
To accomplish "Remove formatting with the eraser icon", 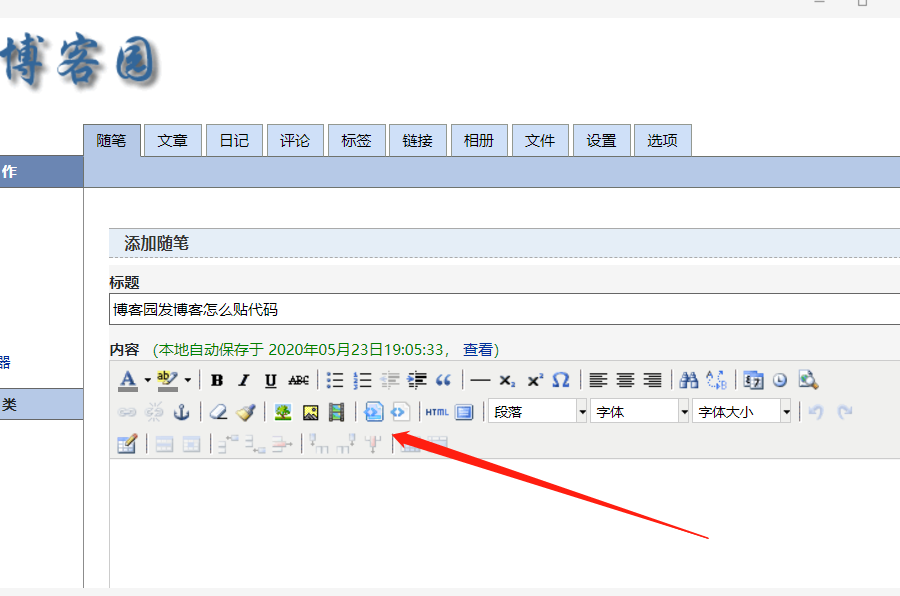I will pyautogui.click(x=219, y=412).
